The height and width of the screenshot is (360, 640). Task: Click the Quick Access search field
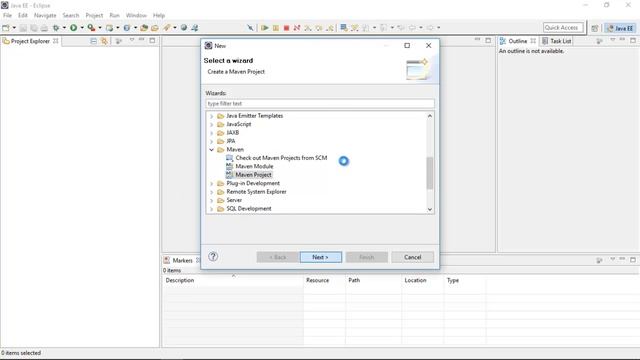click(563, 27)
